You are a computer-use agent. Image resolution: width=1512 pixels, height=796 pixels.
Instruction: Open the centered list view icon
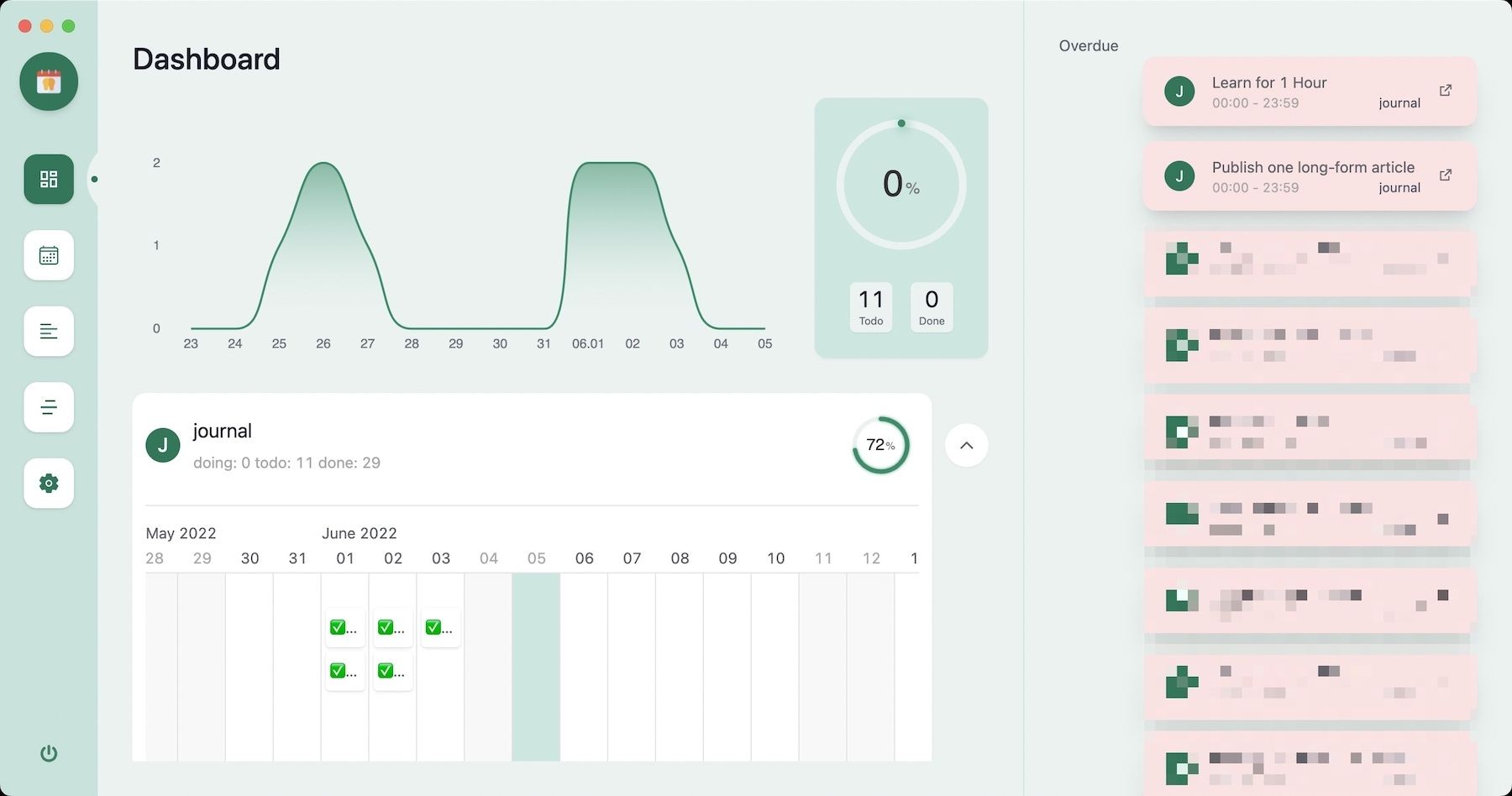49,407
